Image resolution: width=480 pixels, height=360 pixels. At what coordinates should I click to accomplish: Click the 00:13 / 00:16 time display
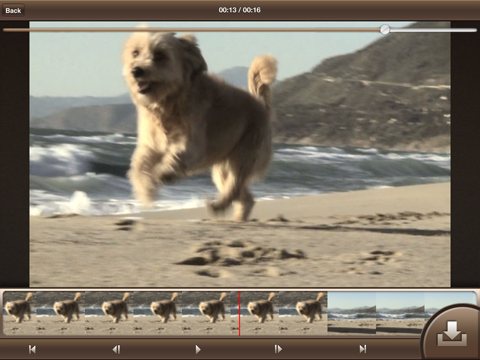(x=239, y=10)
